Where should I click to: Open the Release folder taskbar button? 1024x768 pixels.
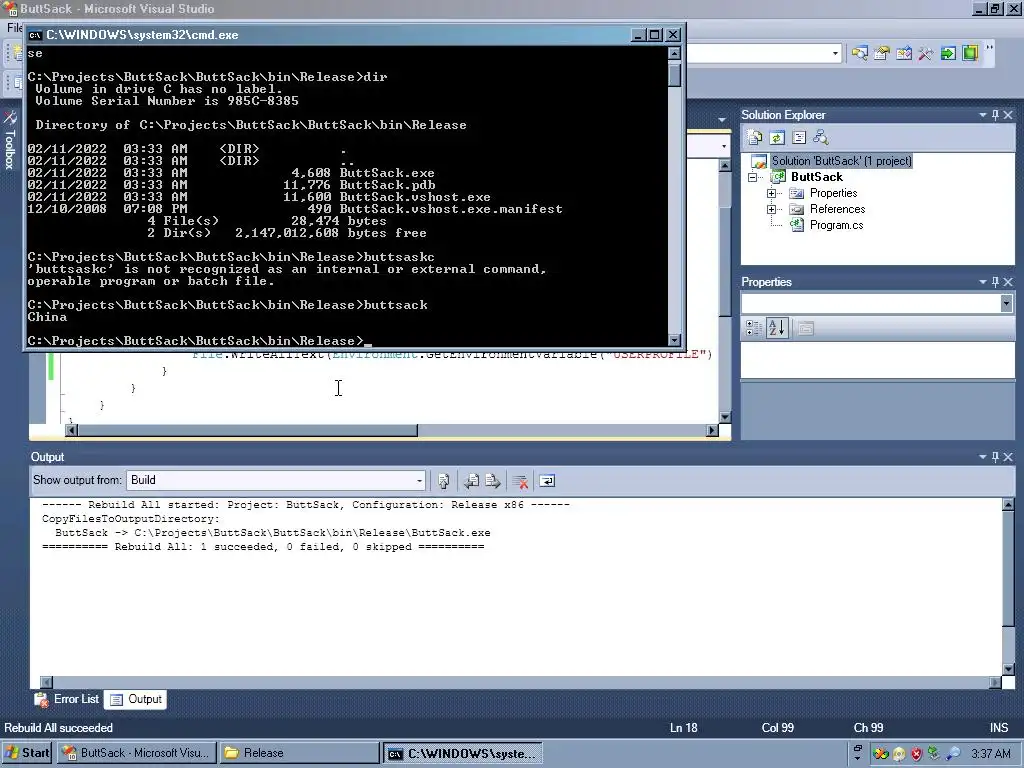tap(299, 753)
